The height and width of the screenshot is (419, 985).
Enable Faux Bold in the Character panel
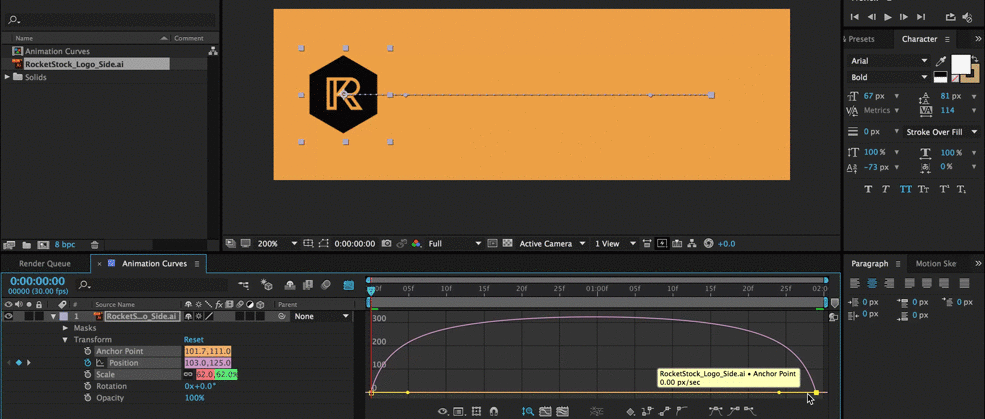868,189
